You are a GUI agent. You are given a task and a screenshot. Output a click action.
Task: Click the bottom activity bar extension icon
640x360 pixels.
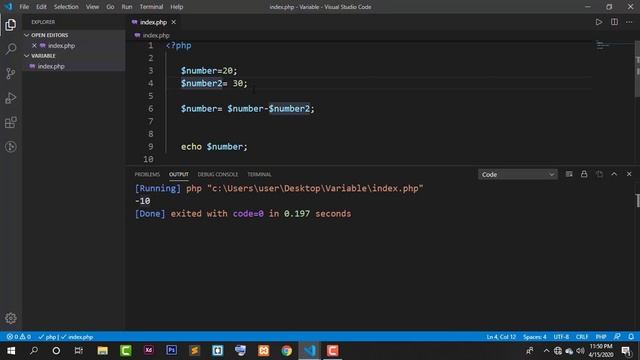pos(11,147)
